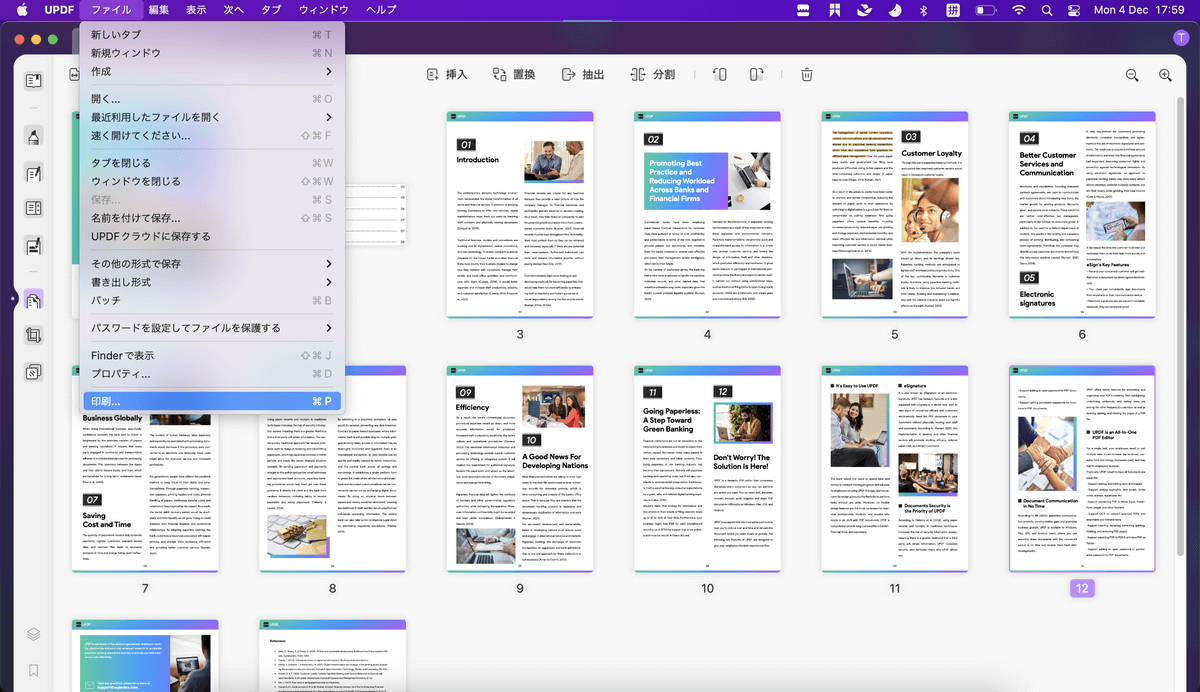Open the bookmark panel in the left sidebar
Image resolution: width=1200 pixels, height=692 pixels.
[x=34, y=669]
